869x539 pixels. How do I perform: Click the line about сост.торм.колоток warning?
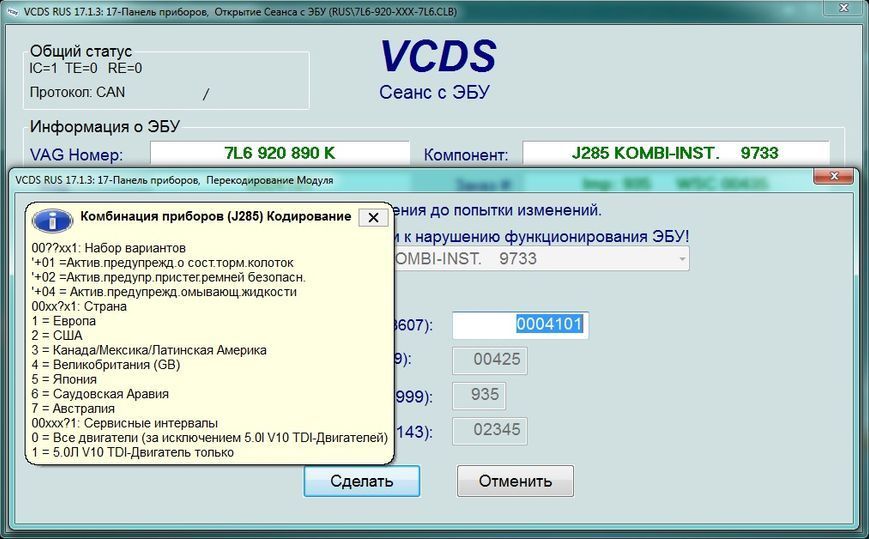pyautogui.click(x=162, y=263)
